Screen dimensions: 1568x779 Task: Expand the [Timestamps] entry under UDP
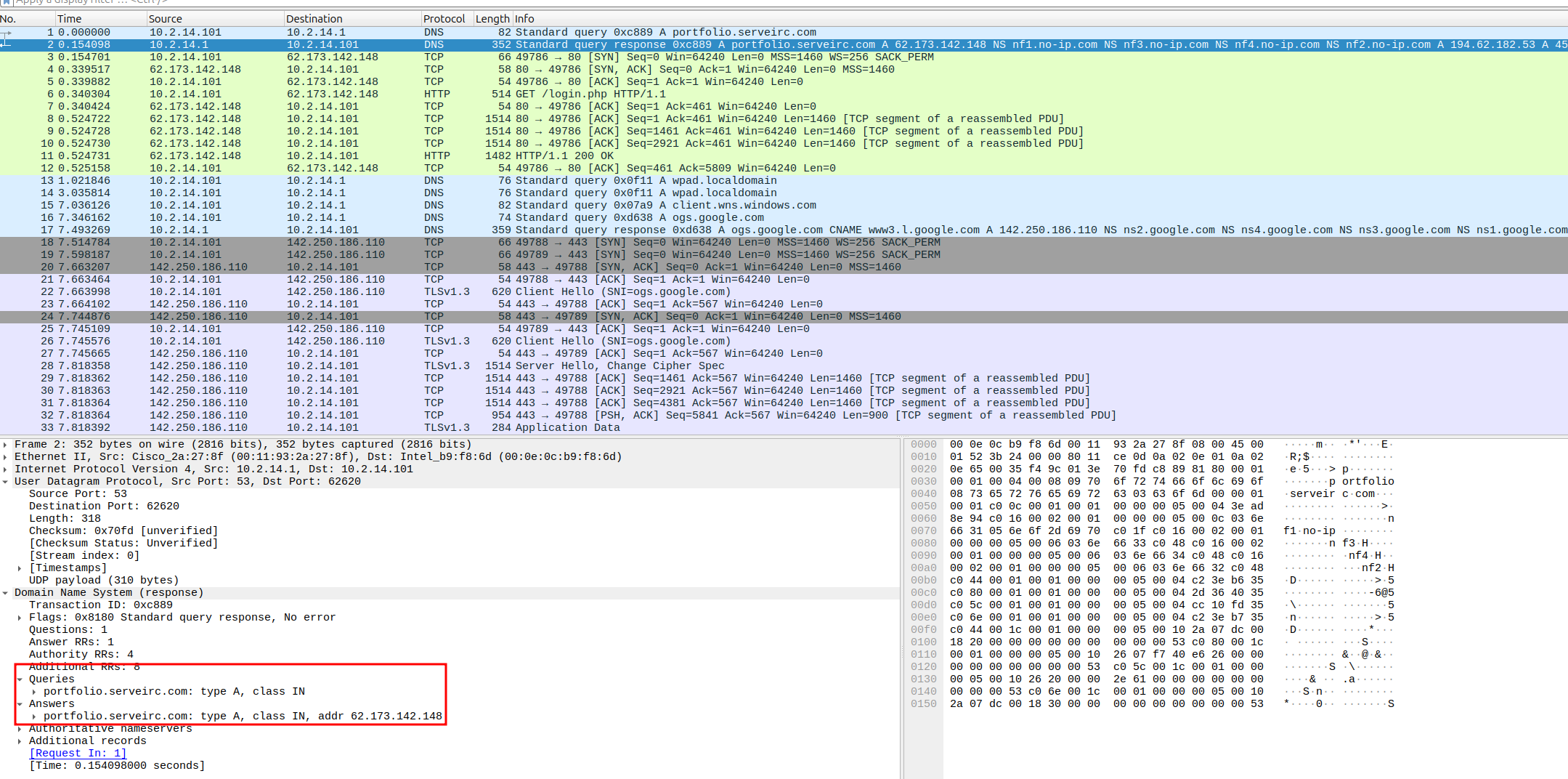coord(19,568)
